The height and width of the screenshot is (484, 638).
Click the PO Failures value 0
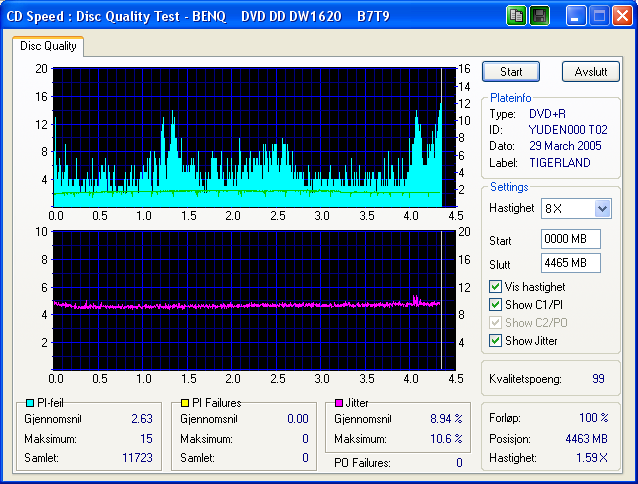tap(459, 462)
